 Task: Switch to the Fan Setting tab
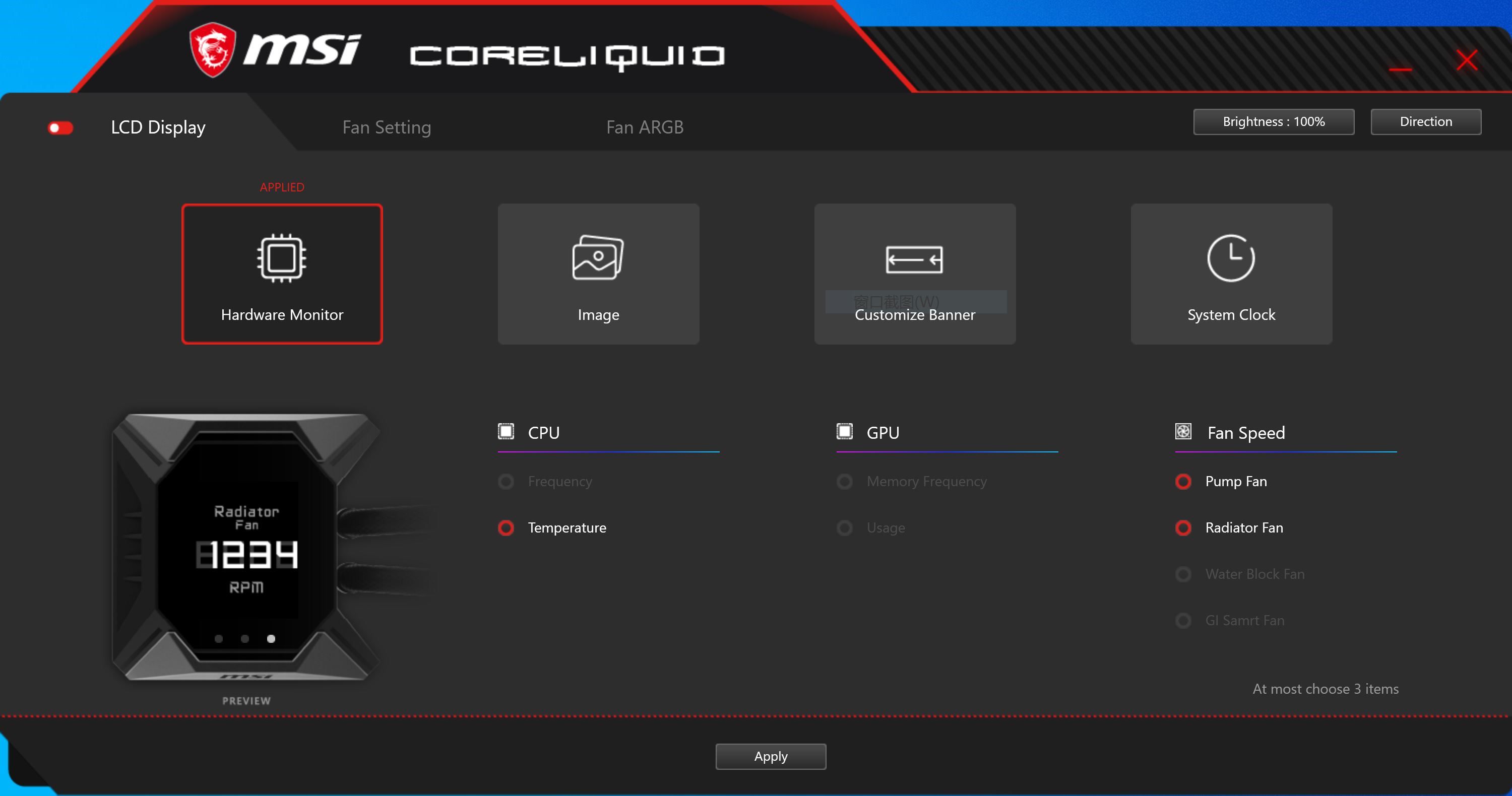point(386,127)
